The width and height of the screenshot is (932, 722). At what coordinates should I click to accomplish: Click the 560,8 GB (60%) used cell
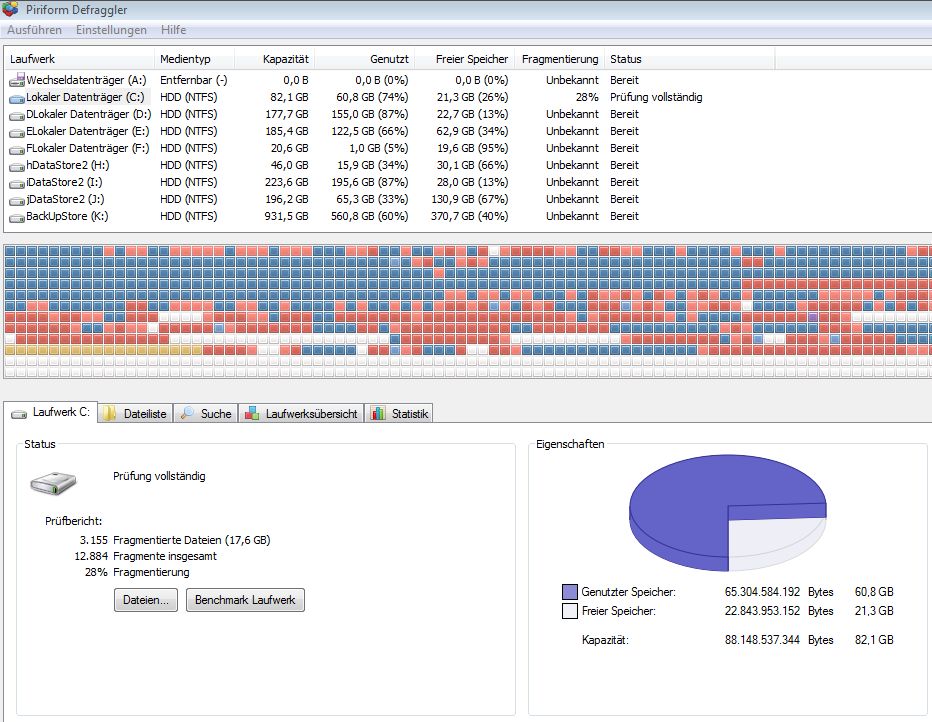[x=370, y=216]
